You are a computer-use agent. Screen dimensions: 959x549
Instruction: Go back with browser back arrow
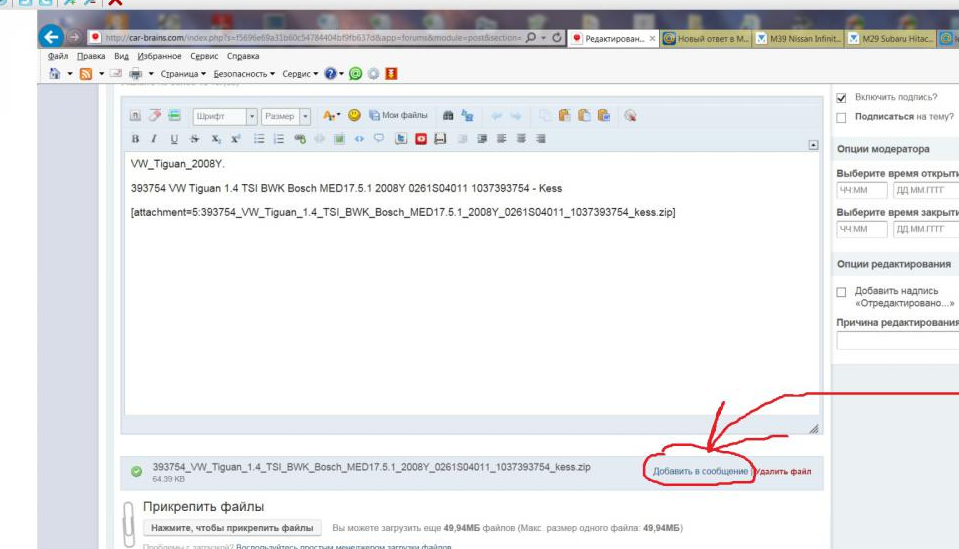pyautogui.click(x=51, y=37)
